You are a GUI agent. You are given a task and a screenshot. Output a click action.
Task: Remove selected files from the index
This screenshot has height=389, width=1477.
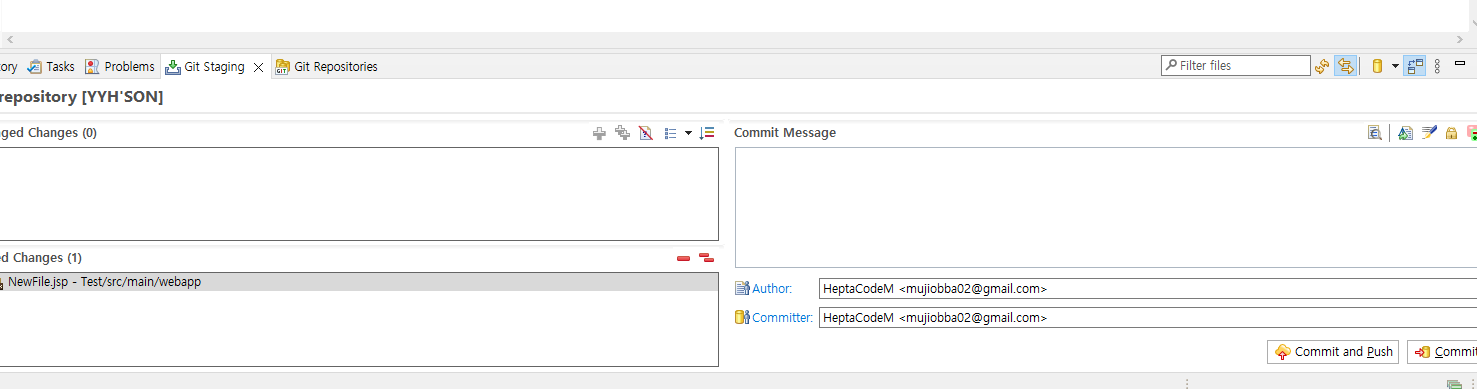tap(683, 258)
